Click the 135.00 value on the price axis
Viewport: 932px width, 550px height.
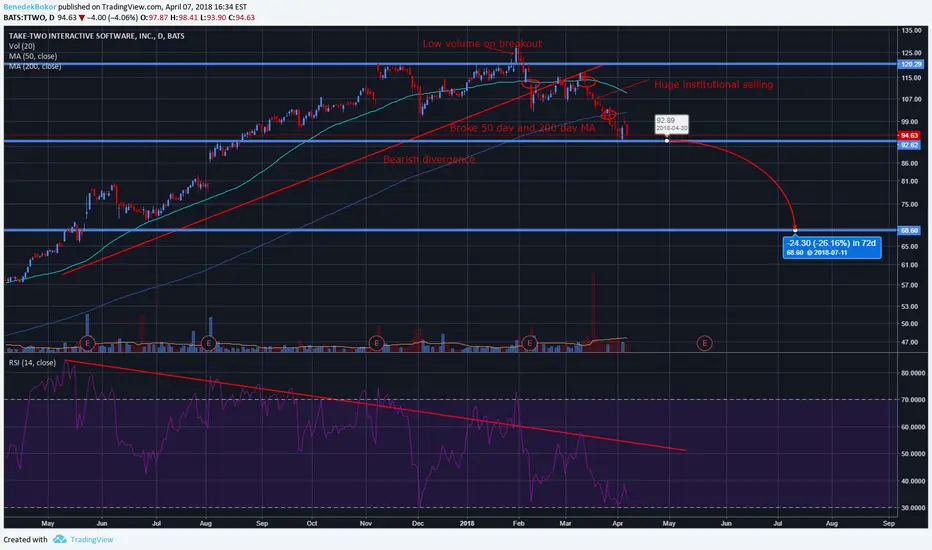[x=911, y=30]
